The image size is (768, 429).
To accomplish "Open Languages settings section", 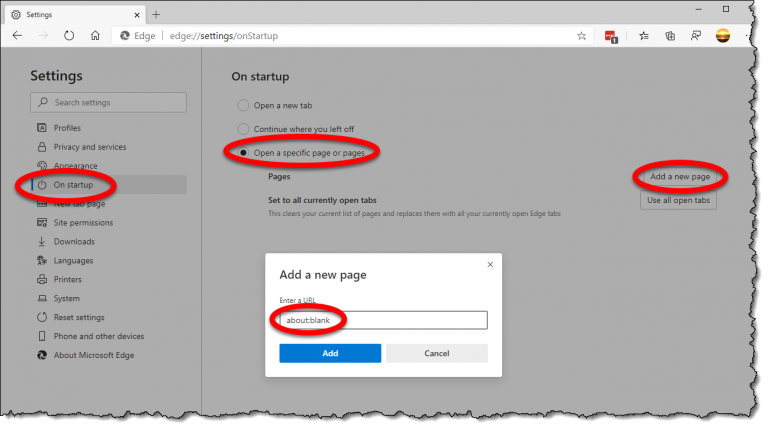I will (x=73, y=261).
